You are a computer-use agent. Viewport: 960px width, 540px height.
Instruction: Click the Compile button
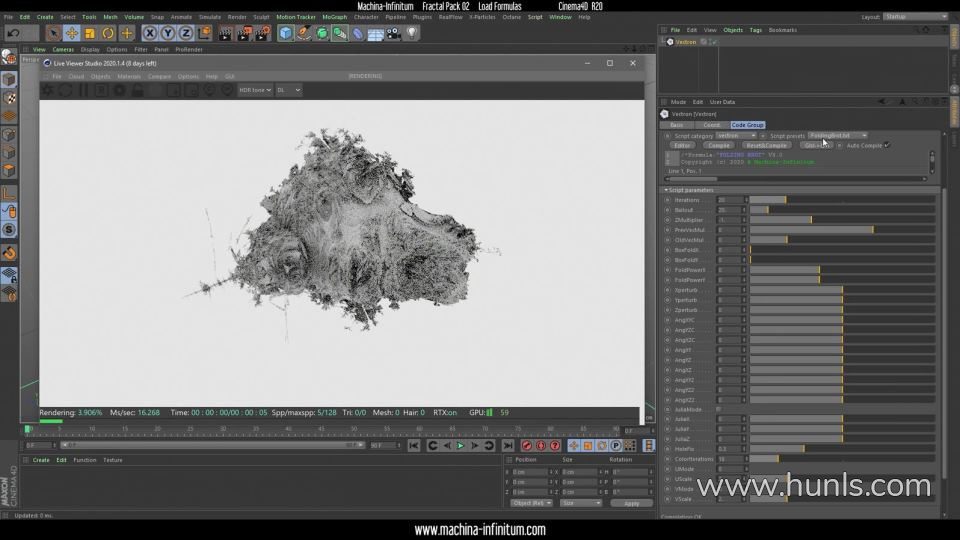[718, 145]
